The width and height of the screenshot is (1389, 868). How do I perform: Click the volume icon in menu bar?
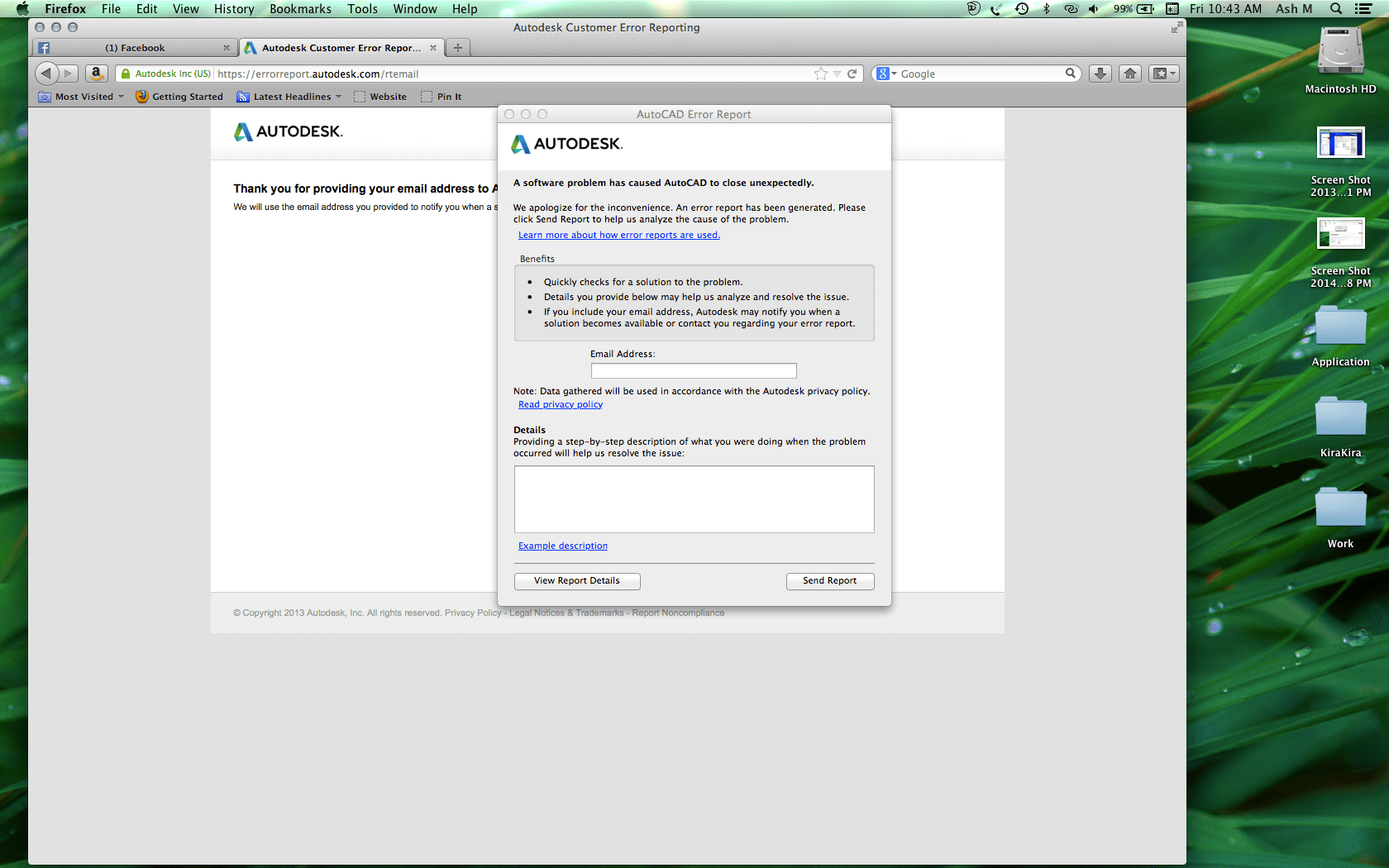click(1093, 9)
